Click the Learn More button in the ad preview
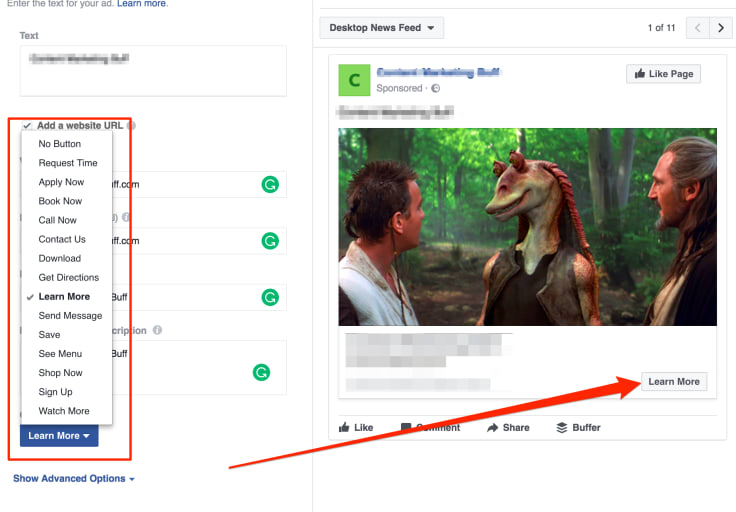Image resolution: width=736 pixels, height=512 pixels. click(674, 382)
